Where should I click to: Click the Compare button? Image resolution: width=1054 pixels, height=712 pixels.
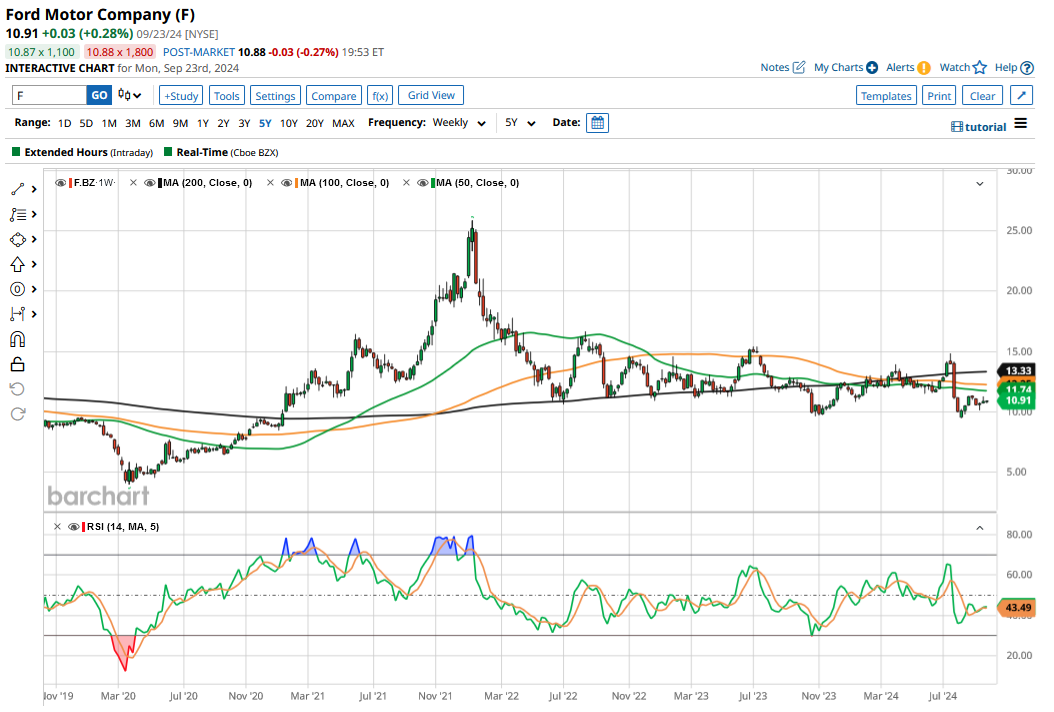coord(333,95)
